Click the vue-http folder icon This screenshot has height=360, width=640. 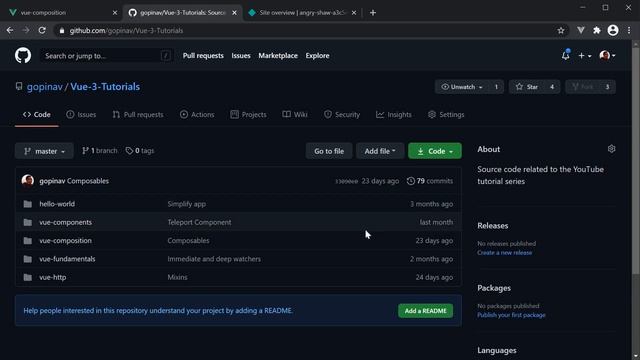click(x=28, y=278)
